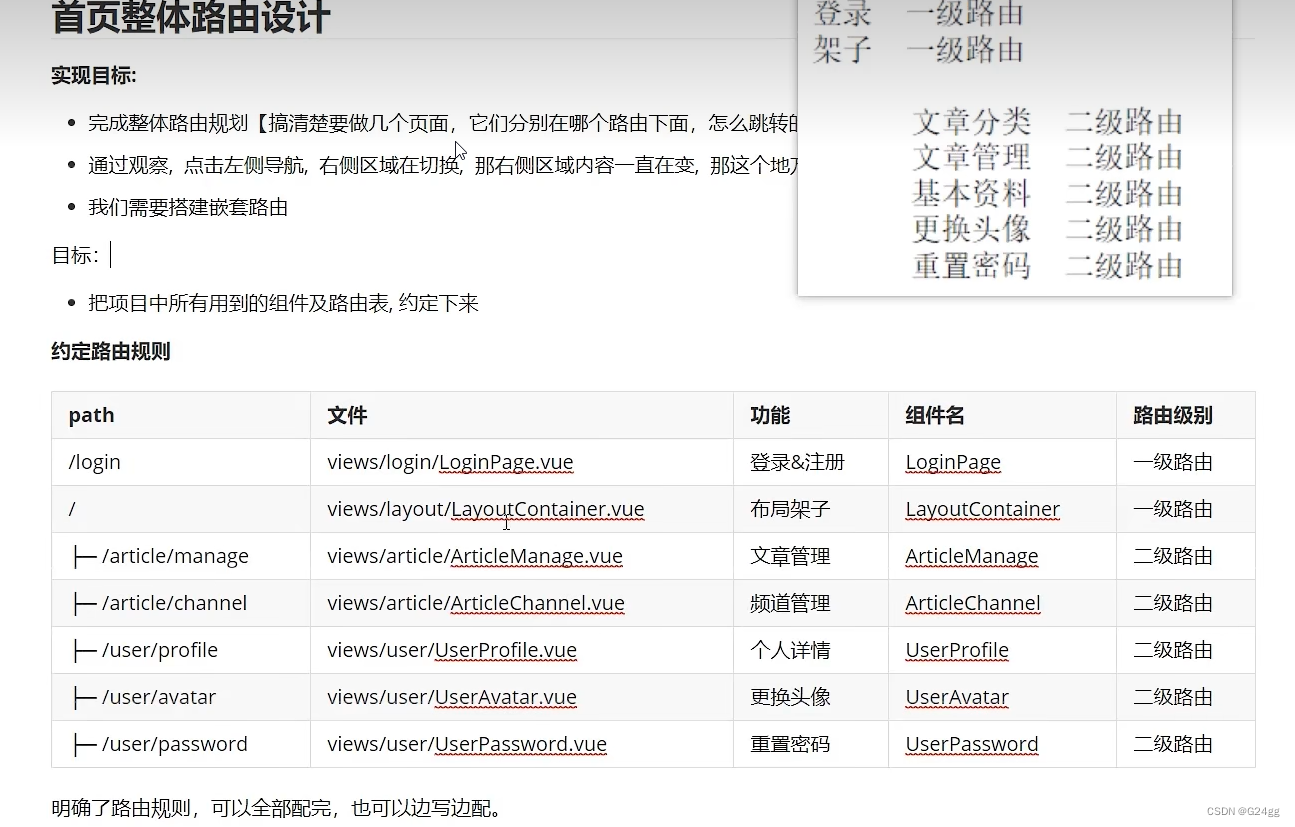Click the 文章管理 table cell
The height and width of the screenshot is (827, 1295).
click(811, 556)
